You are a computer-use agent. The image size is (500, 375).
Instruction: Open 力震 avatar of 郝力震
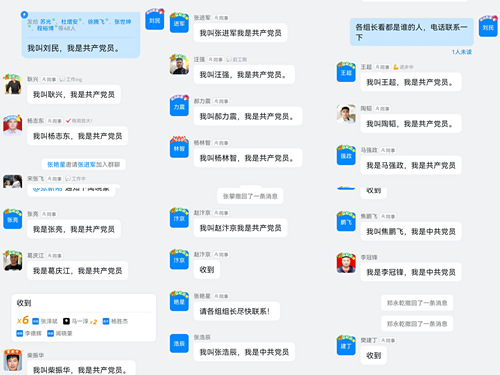pos(179,106)
